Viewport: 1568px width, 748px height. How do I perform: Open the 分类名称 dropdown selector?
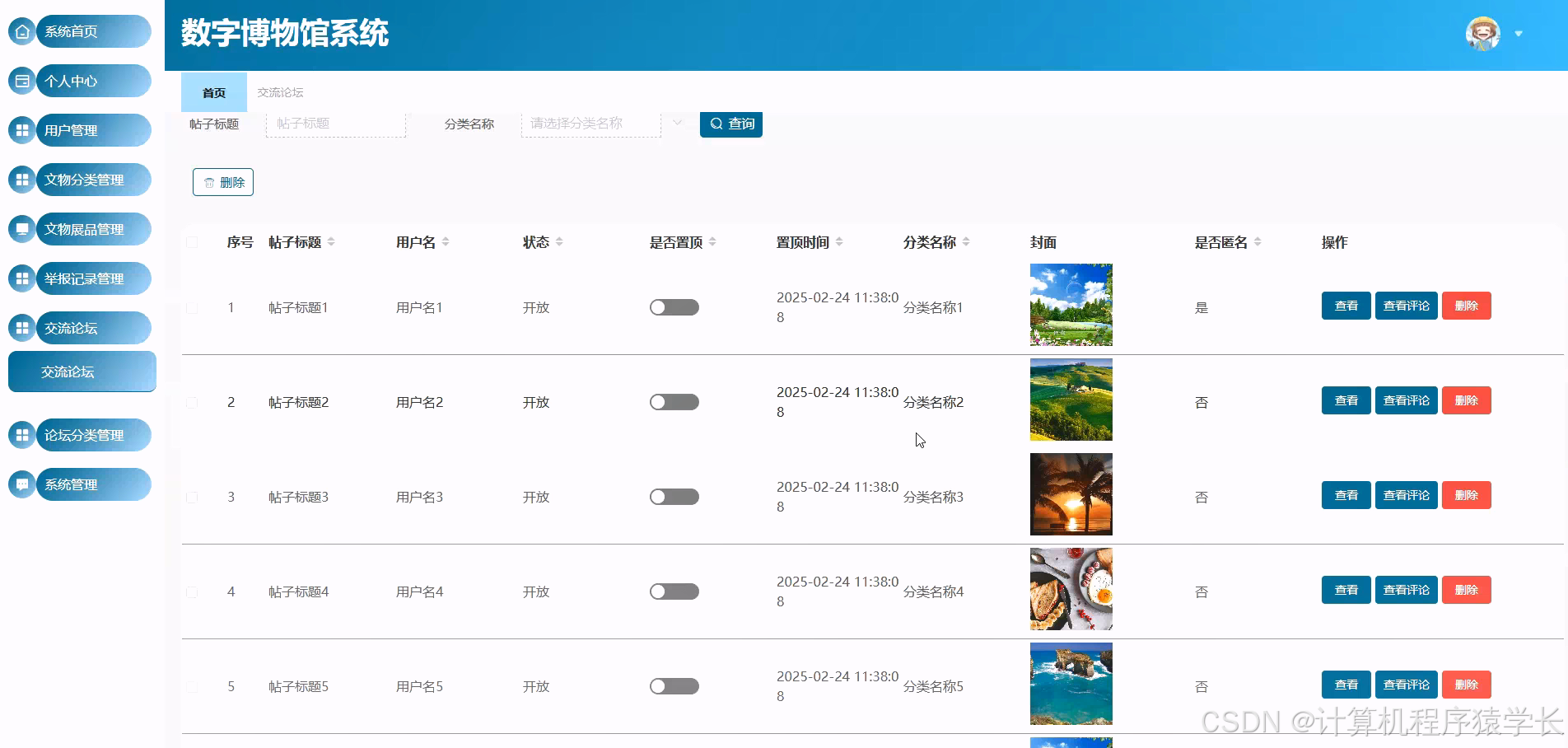point(590,122)
